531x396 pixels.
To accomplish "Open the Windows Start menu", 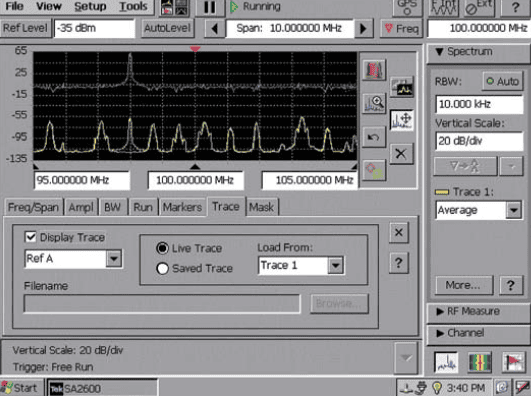I will 22,388.
